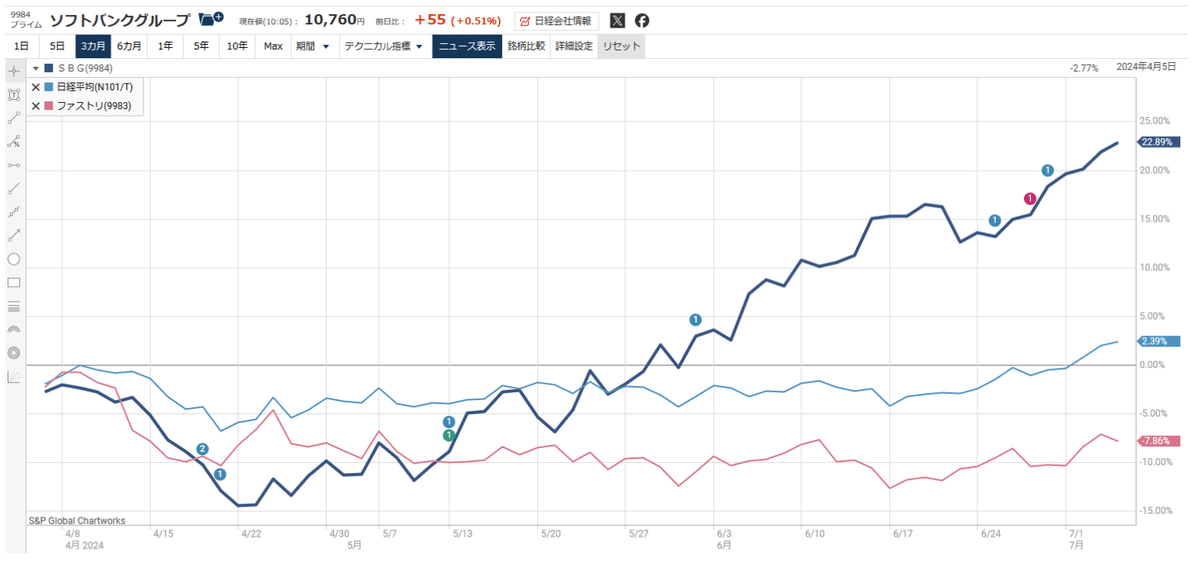Select the arrow drawing tool
Screen dimensions: 1200x562
pos(14,235)
